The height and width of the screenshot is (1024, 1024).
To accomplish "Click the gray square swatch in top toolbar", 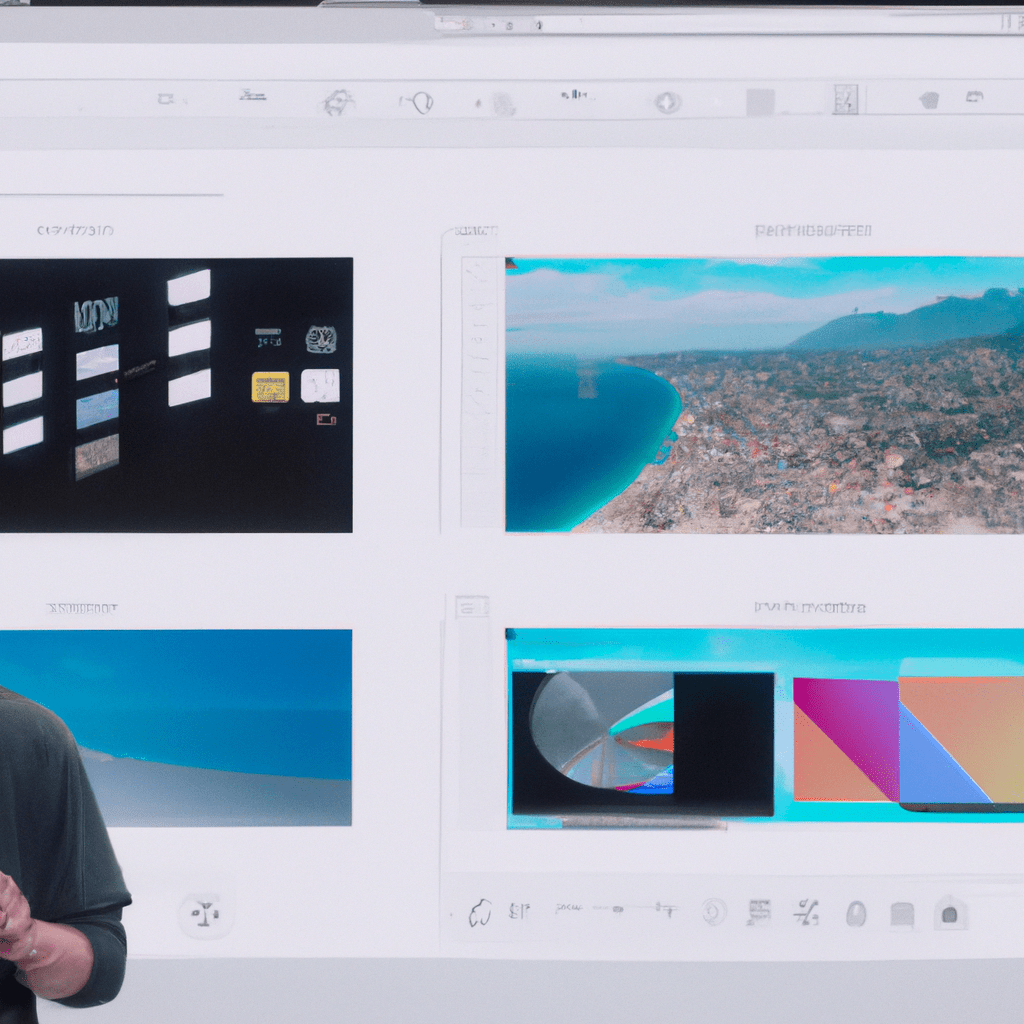I will point(760,103).
